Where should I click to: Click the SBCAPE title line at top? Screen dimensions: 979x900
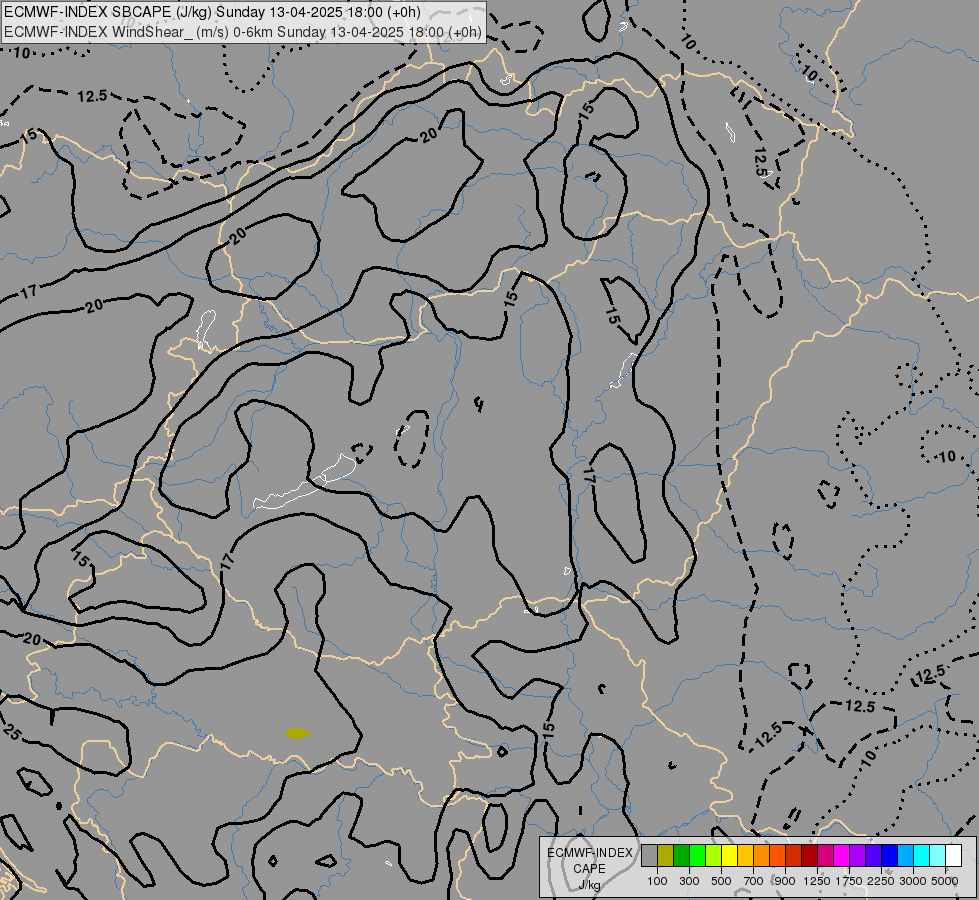[212, 12]
